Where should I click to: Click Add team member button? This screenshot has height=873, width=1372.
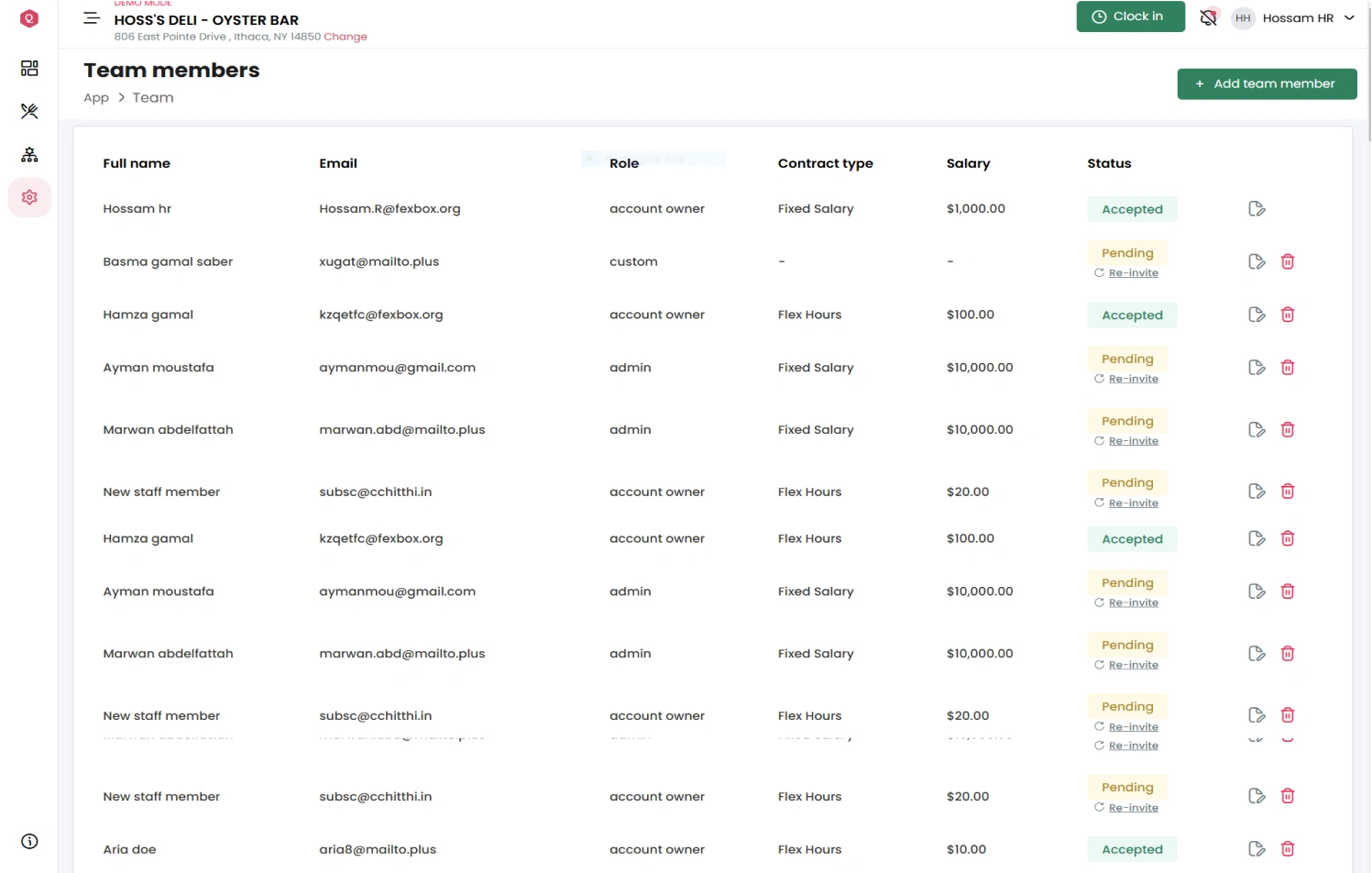1266,83
